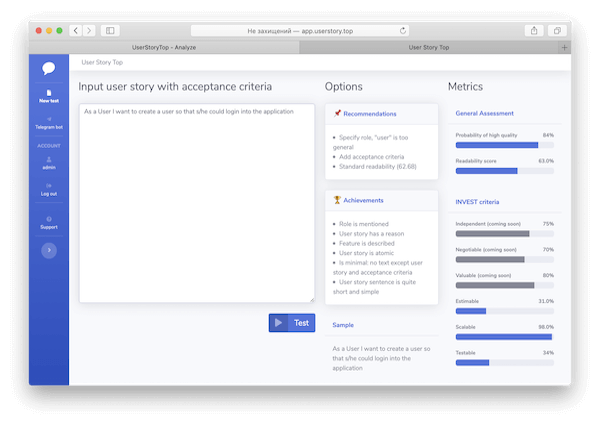The image size is (600, 425).
Task: Open the admin account profile
Action: pos(49,163)
